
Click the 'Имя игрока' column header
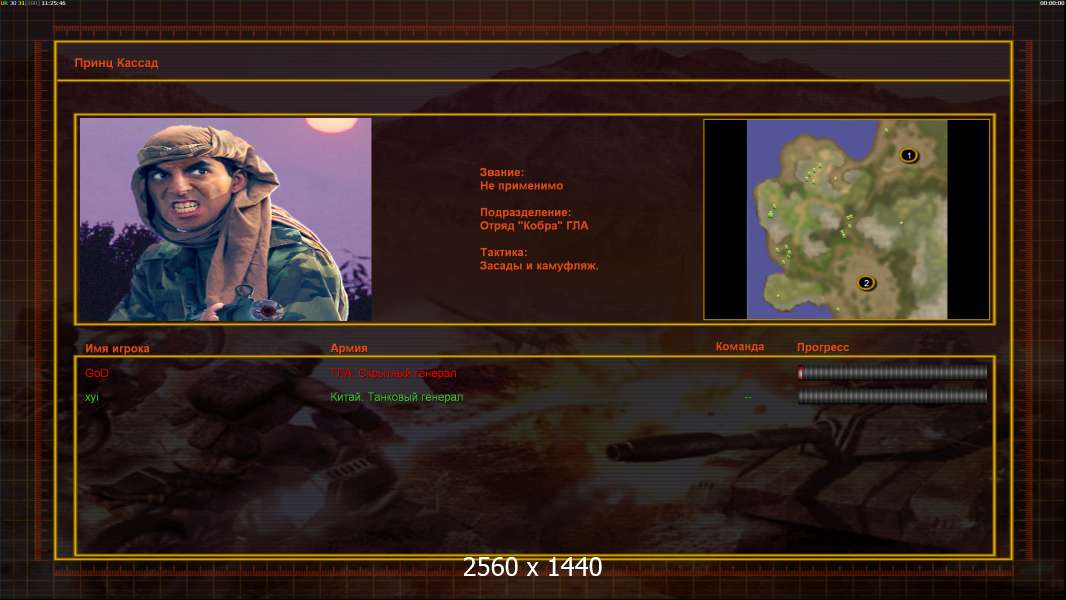click(117, 348)
